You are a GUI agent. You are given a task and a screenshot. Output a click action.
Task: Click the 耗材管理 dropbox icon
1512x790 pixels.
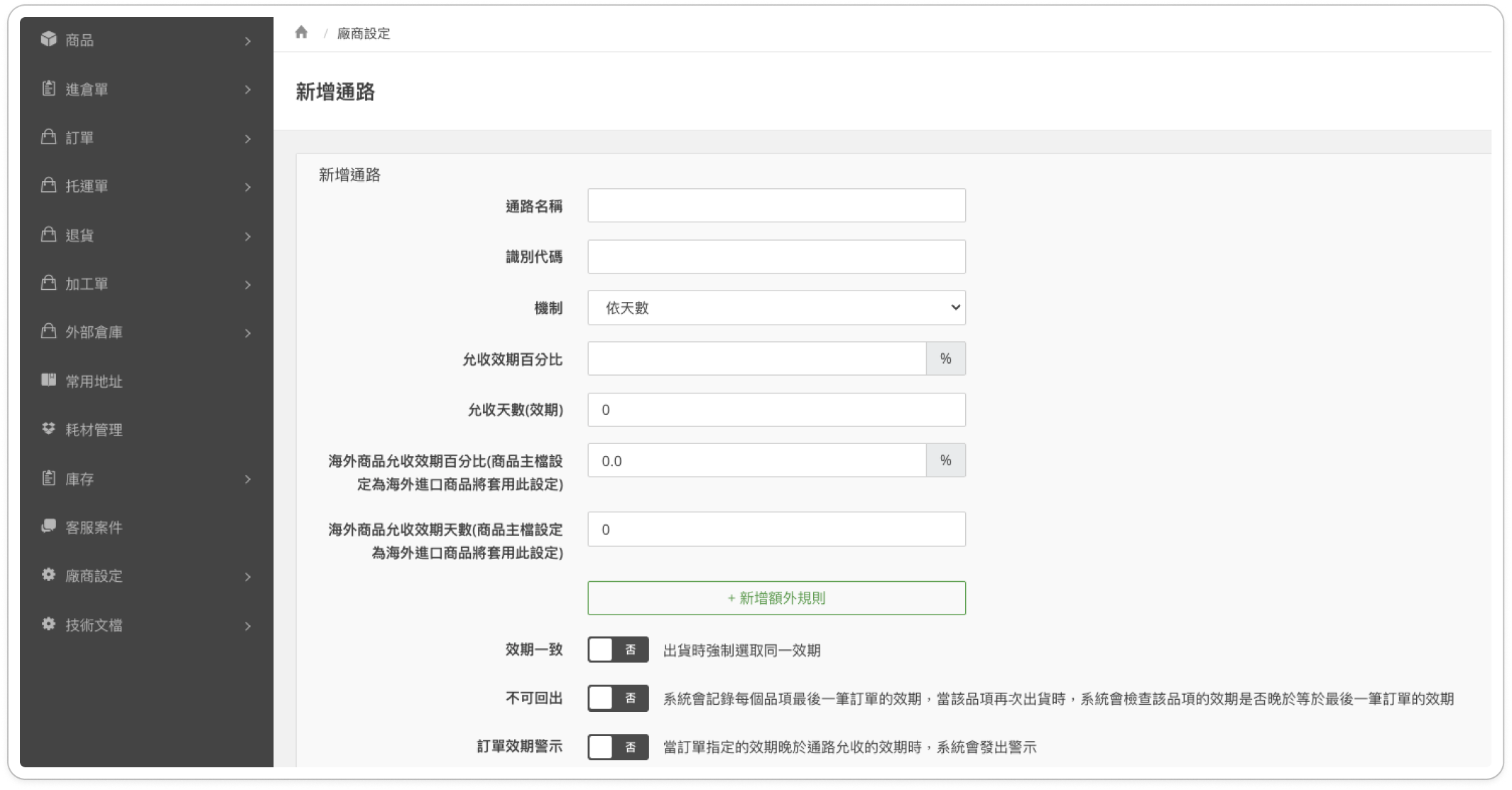48,428
